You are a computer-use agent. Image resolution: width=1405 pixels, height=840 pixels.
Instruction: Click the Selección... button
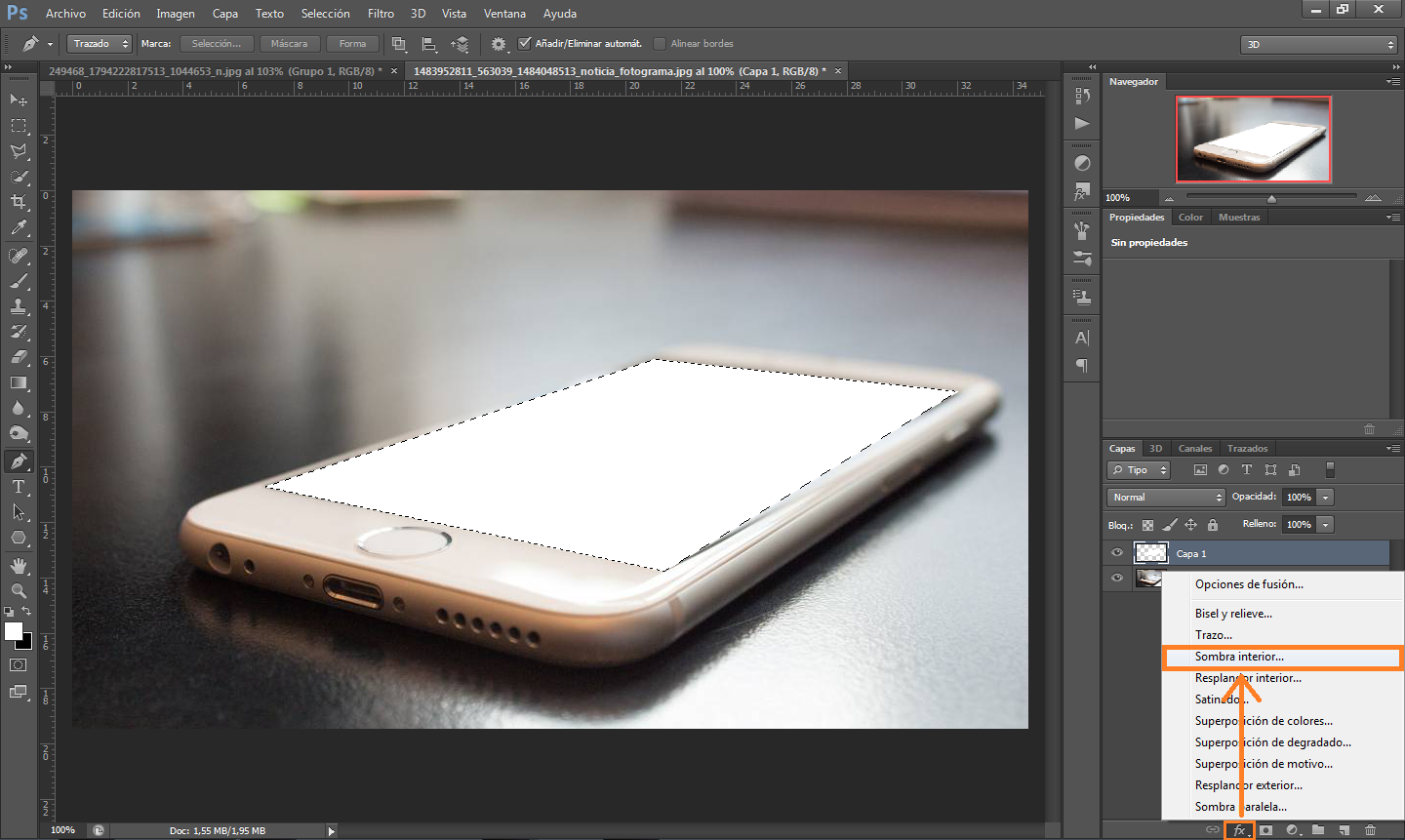(217, 44)
